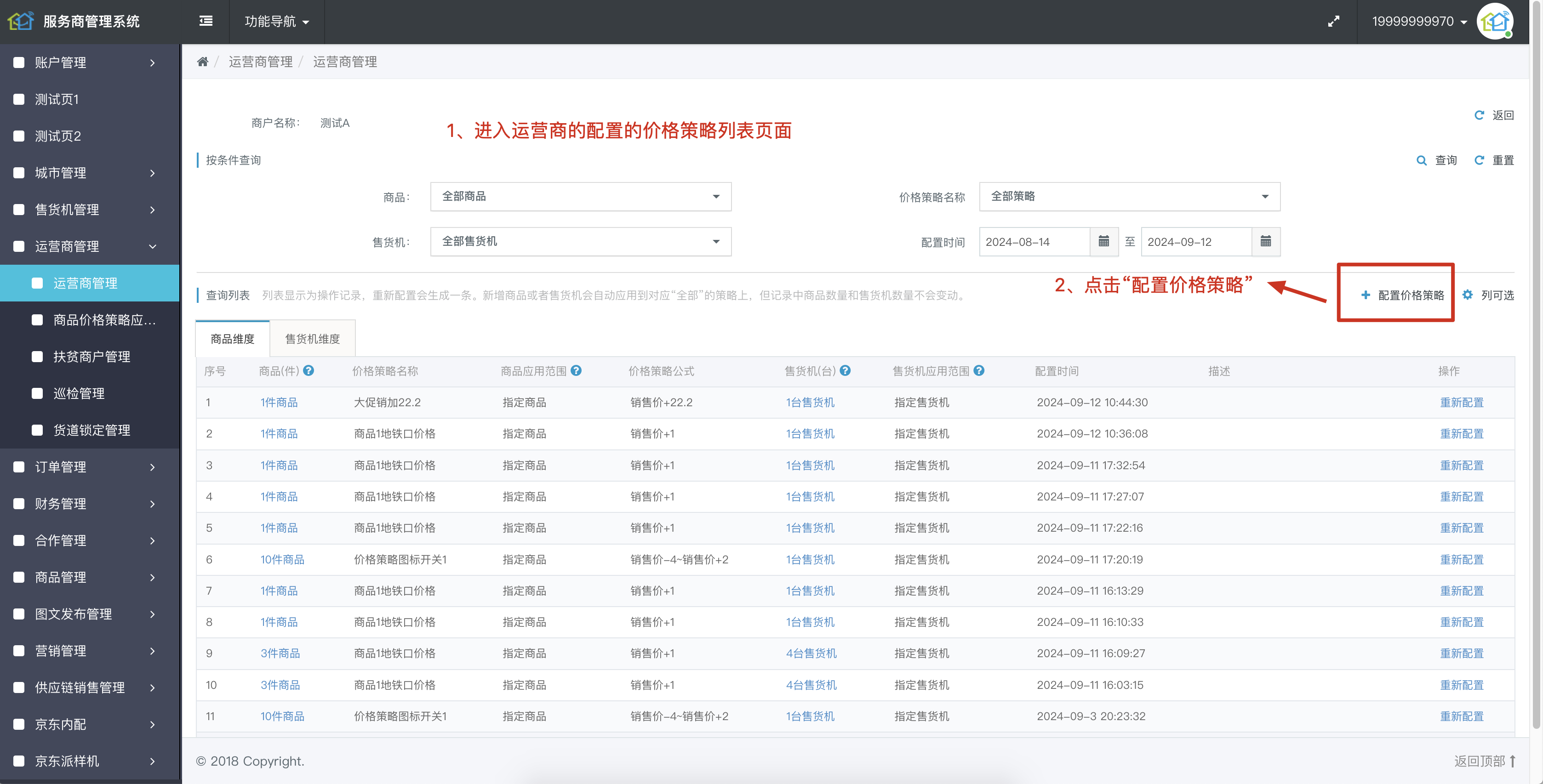The height and width of the screenshot is (784, 1543).
Task: Click 返回顶部 link at bottom
Action: [x=1485, y=761]
